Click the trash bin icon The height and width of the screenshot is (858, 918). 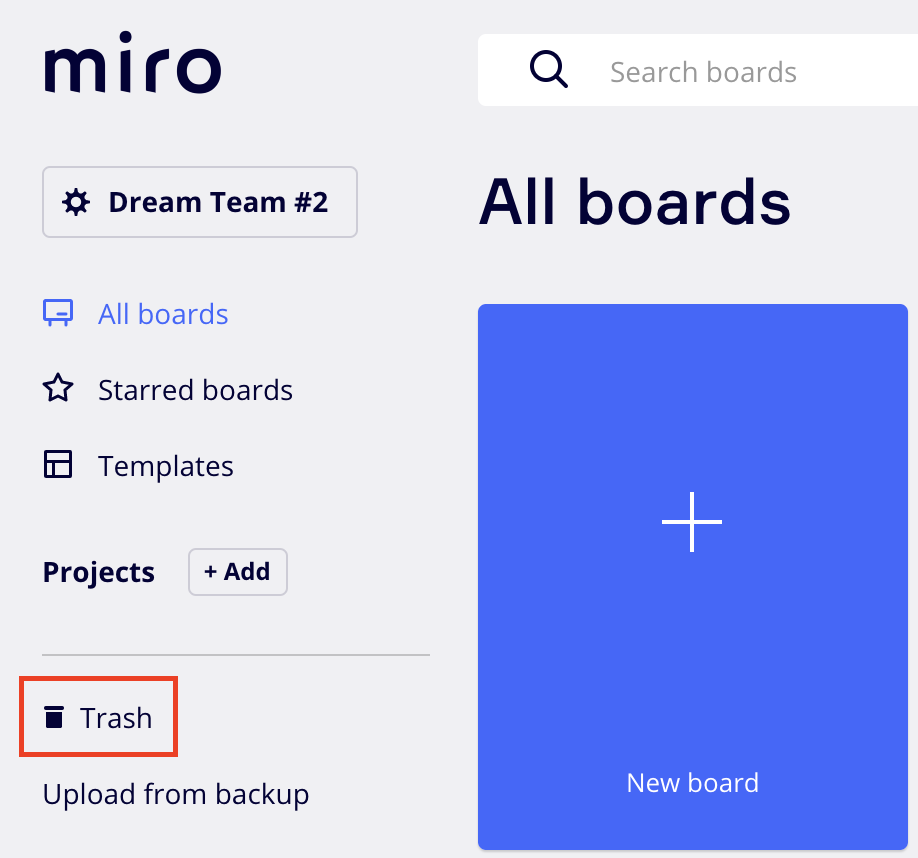54,717
